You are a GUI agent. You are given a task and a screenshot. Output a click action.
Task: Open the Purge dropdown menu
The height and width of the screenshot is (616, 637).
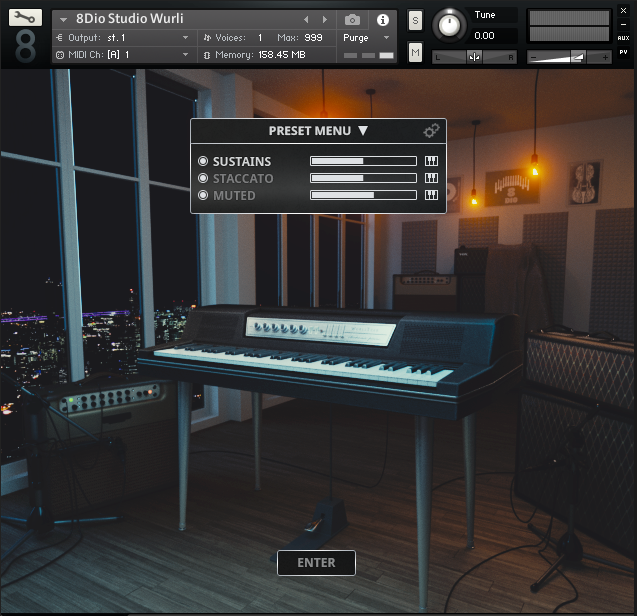coord(366,38)
